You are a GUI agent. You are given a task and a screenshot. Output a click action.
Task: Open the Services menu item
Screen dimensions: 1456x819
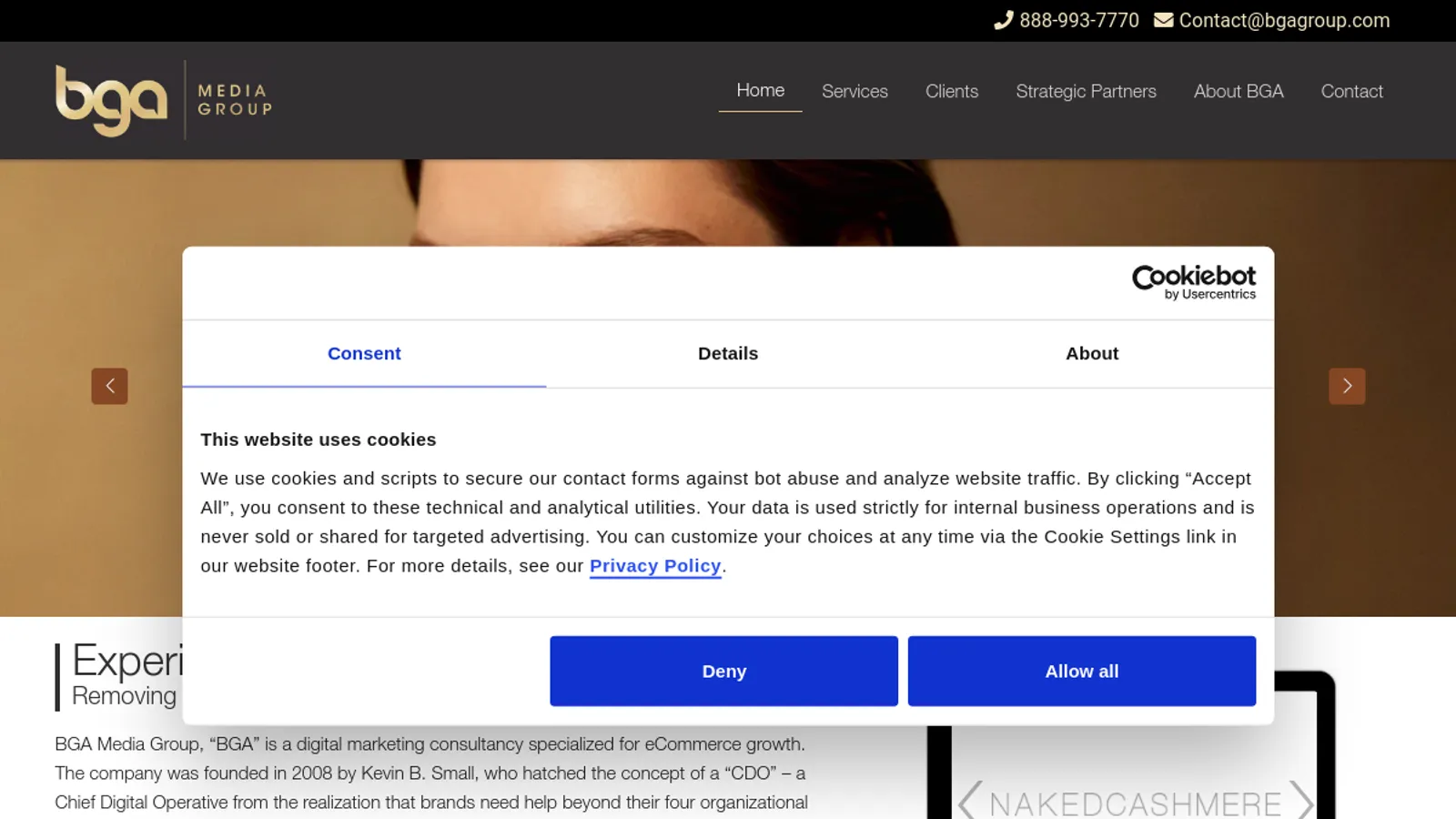pos(854,91)
